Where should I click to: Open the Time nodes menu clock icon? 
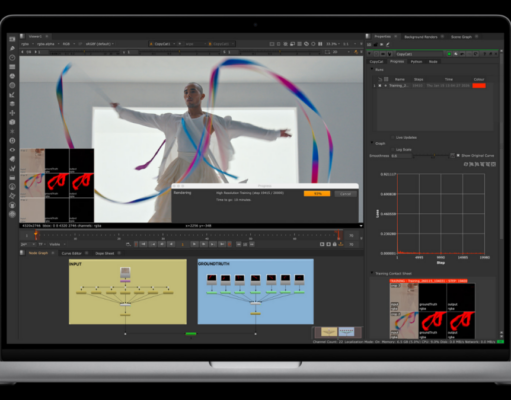(12, 58)
